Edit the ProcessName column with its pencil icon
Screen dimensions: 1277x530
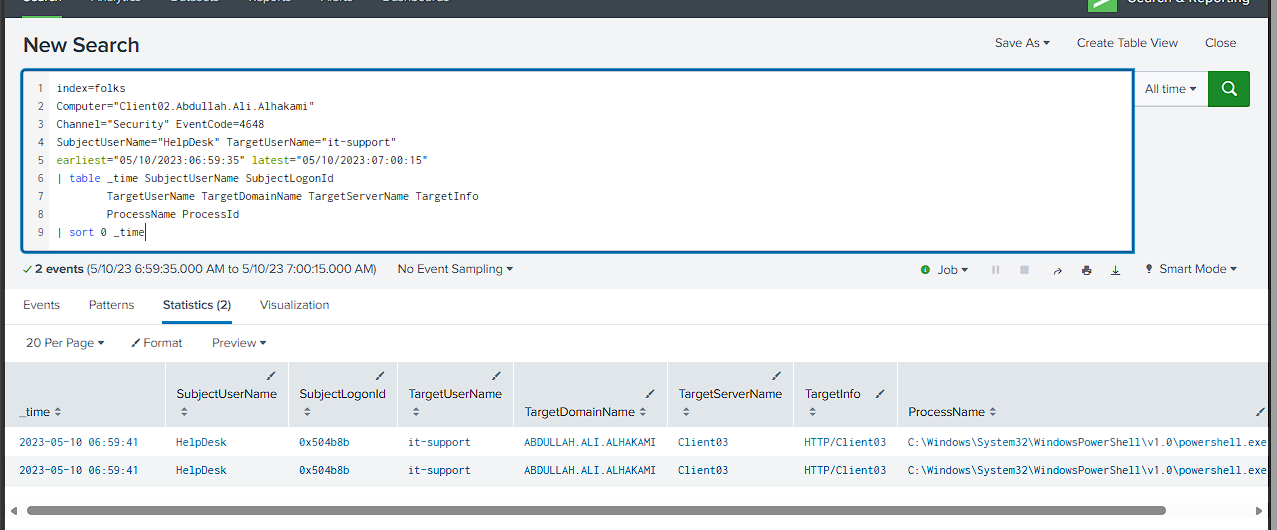point(1260,412)
